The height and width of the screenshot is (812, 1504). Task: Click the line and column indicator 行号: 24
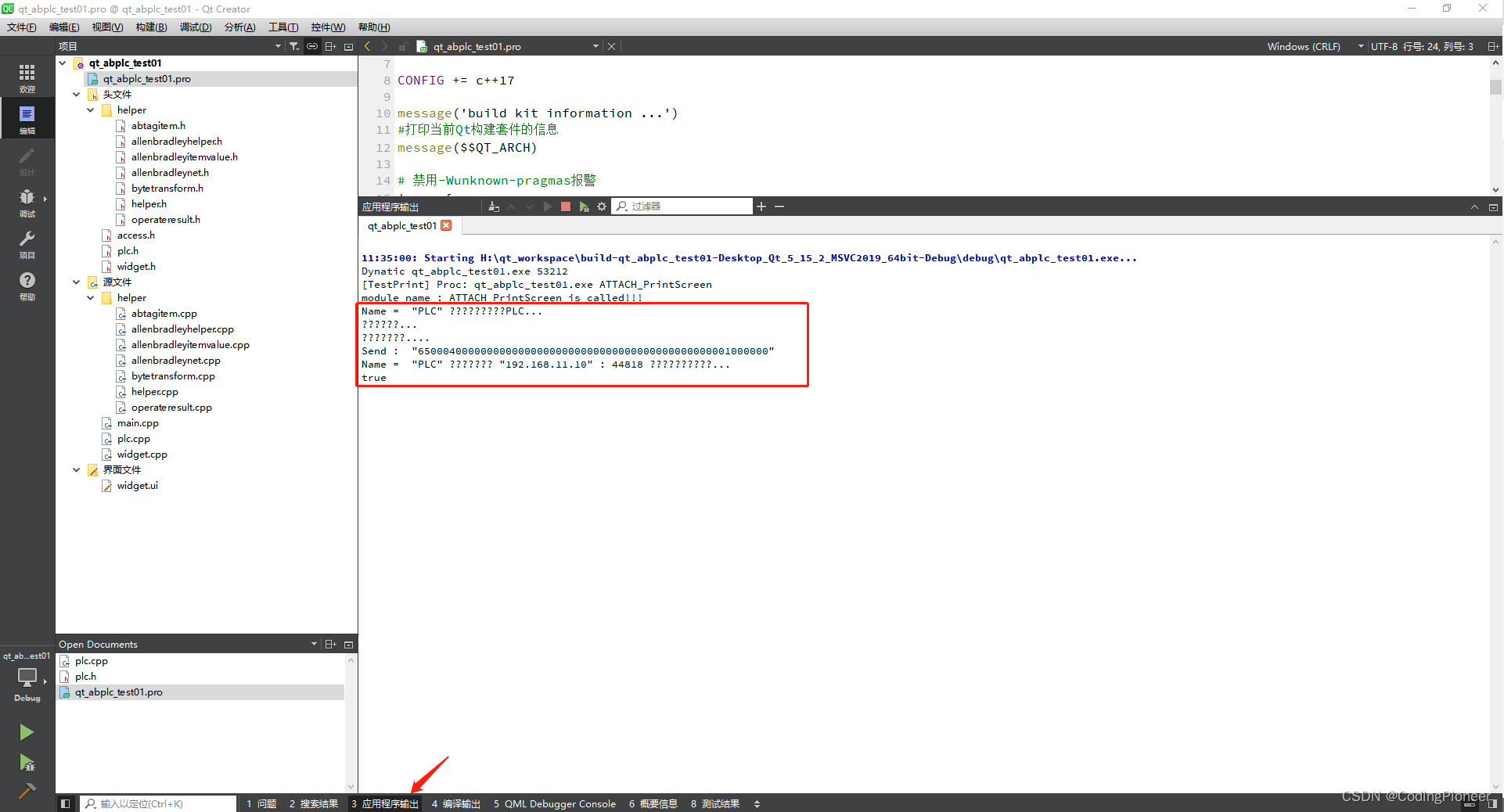[x=1438, y=46]
